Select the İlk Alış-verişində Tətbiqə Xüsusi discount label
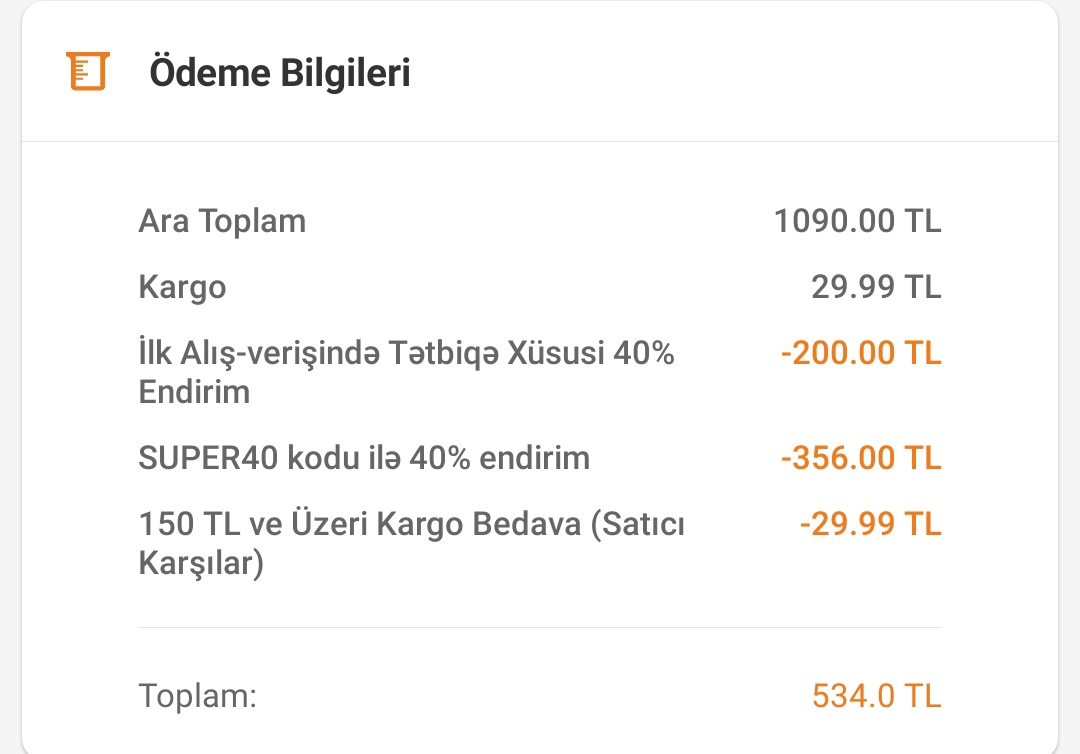The width and height of the screenshot is (1080, 754). (406, 354)
